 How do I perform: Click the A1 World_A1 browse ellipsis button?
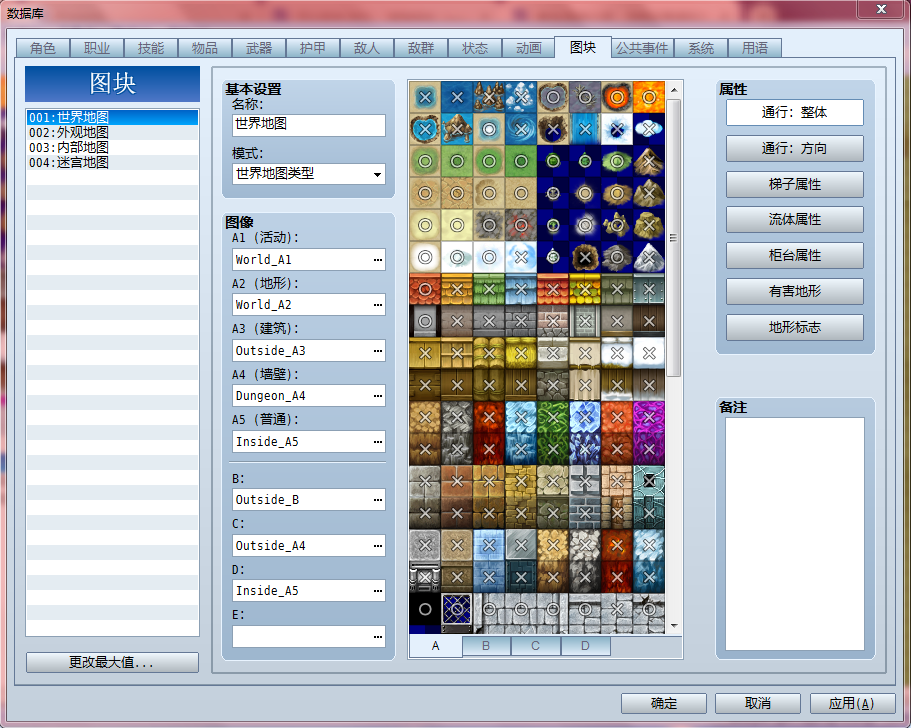click(378, 260)
